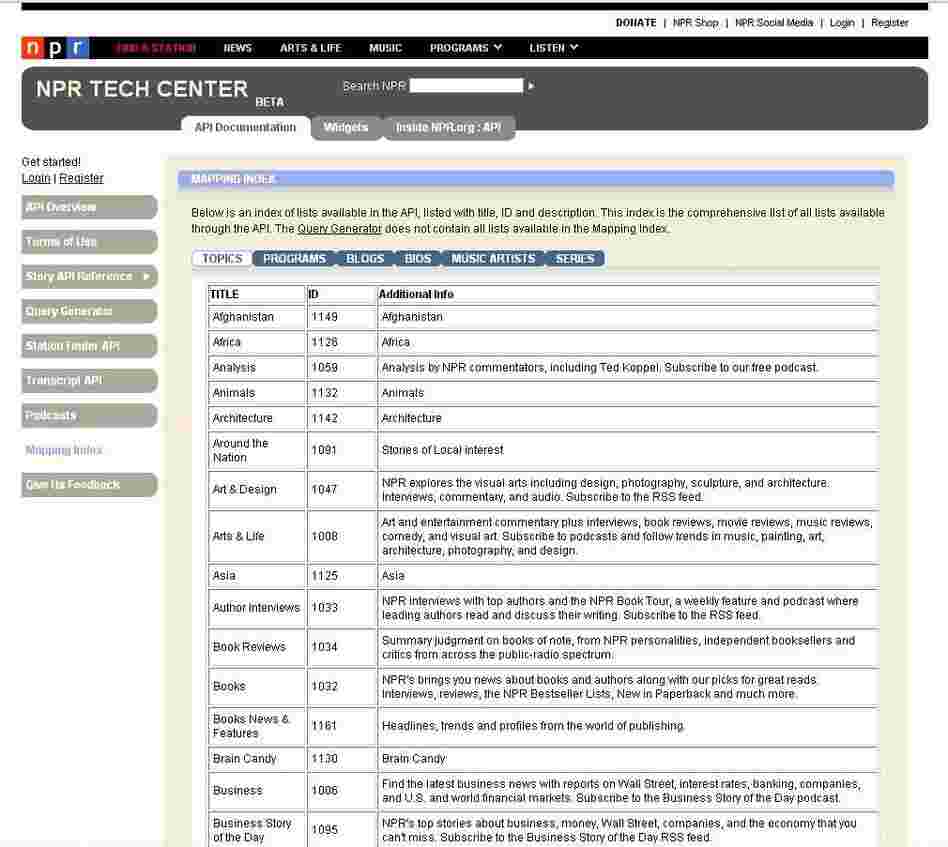This screenshot has width=948, height=847.
Task: Click the ID cell 1095
Action: point(342,831)
